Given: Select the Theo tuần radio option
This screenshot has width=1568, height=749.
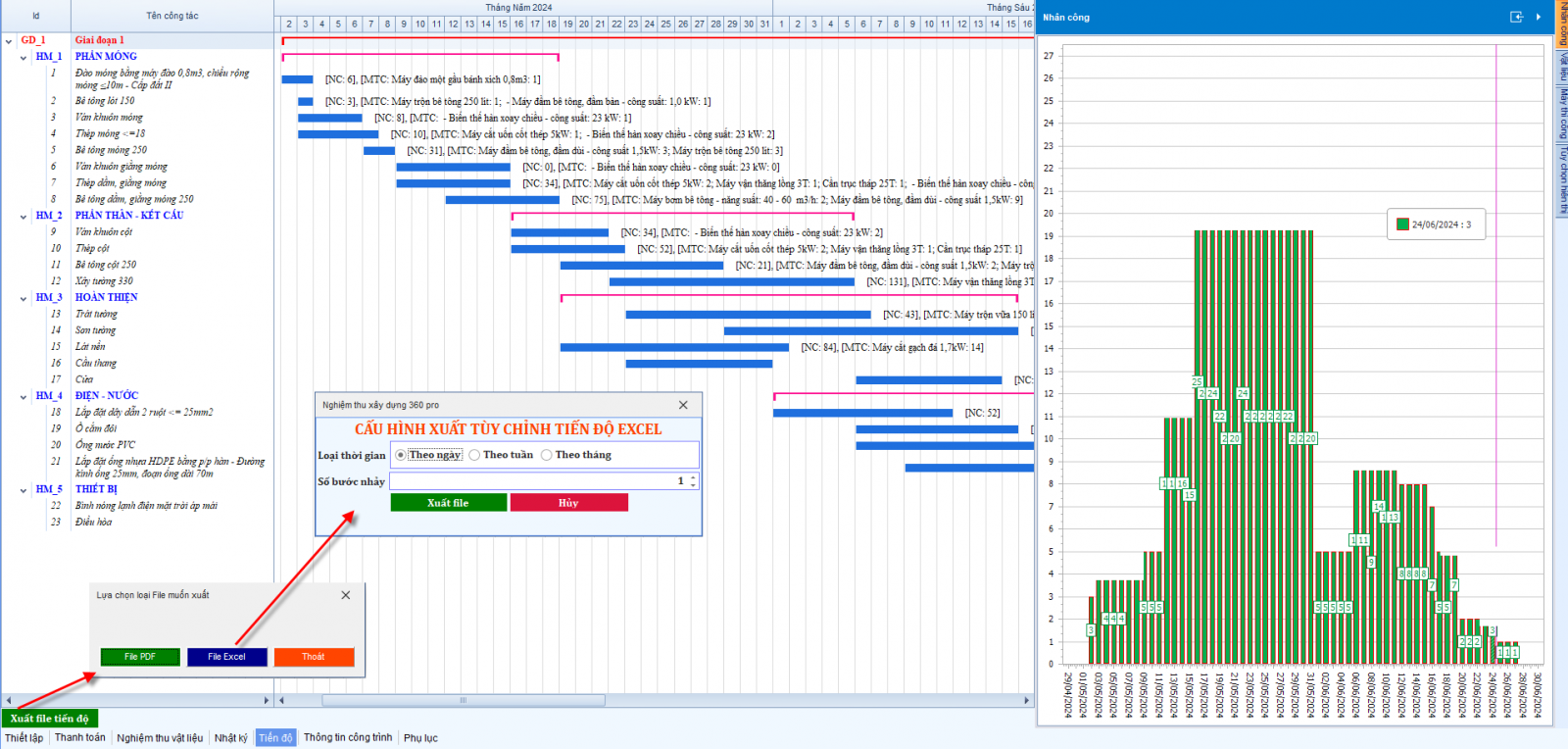Looking at the screenshot, I should 474,455.
